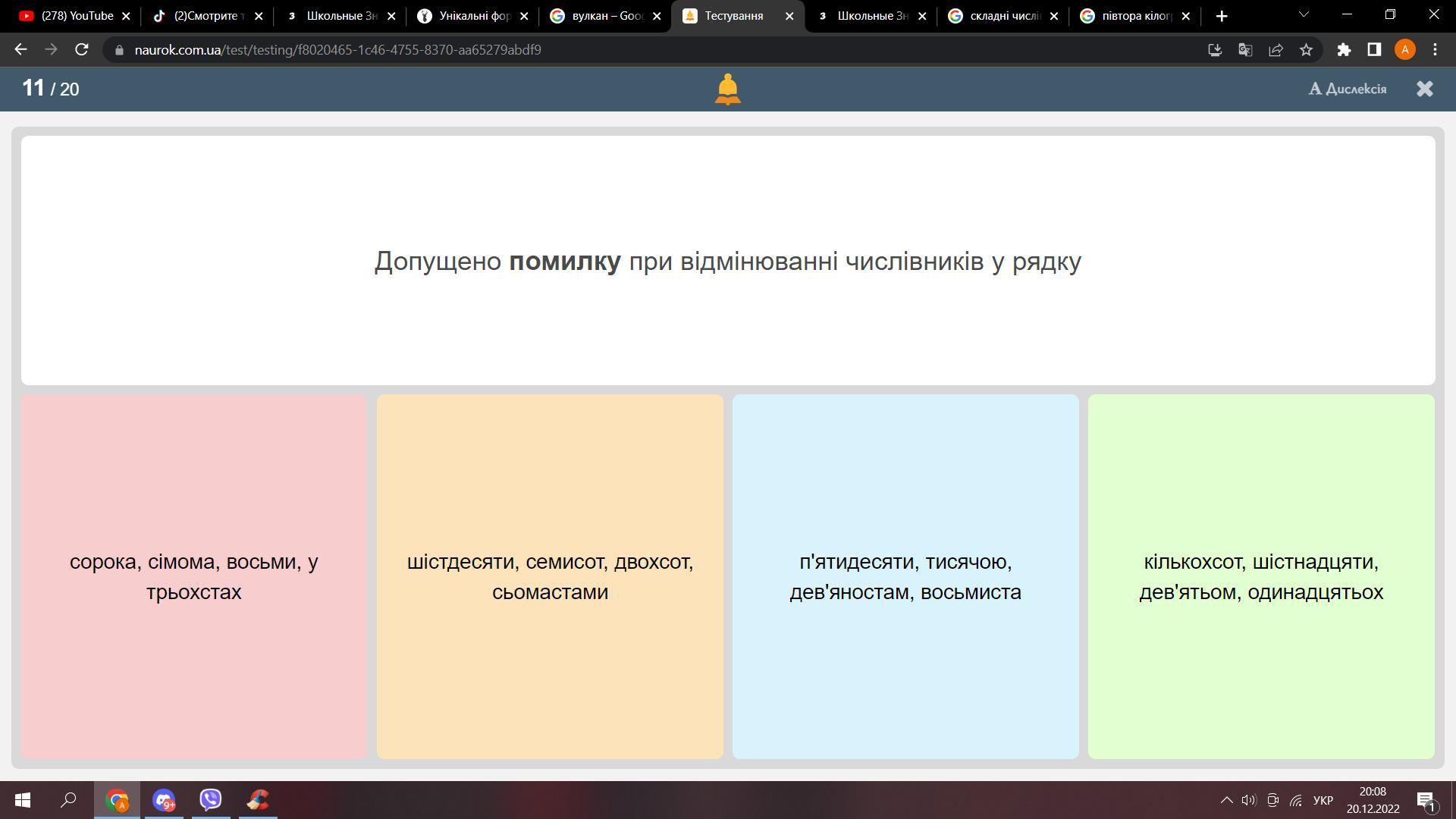The height and width of the screenshot is (819, 1456).
Task: Choose the blue answer card п'ятидесяти
Action: tap(905, 576)
